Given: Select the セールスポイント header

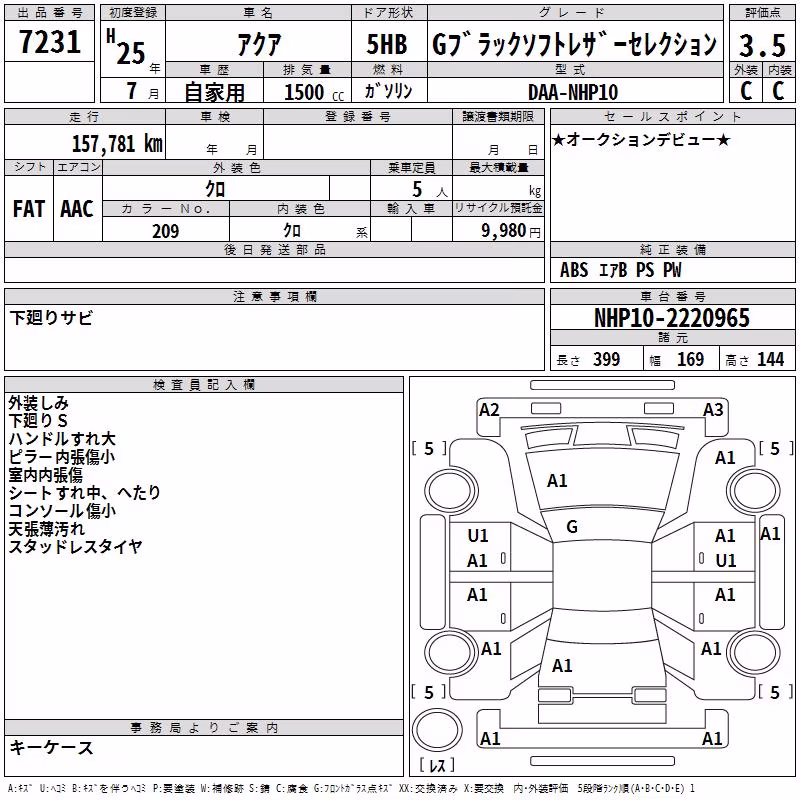Looking at the screenshot, I should click(x=672, y=117).
